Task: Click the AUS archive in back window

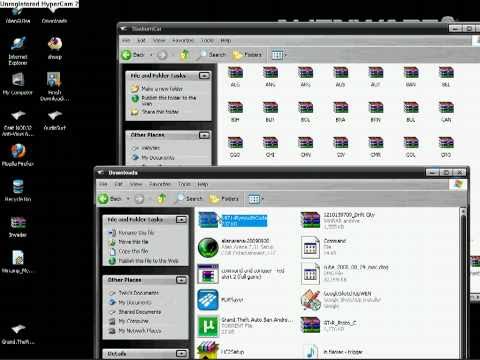Action: (x=341, y=76)
